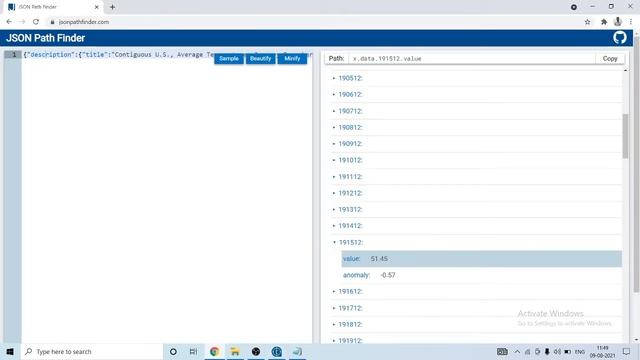Image resolution: width=640 pixels, height=360 pixels.
Task: Open the Chrome profile avatar
Action: point(618,22)
